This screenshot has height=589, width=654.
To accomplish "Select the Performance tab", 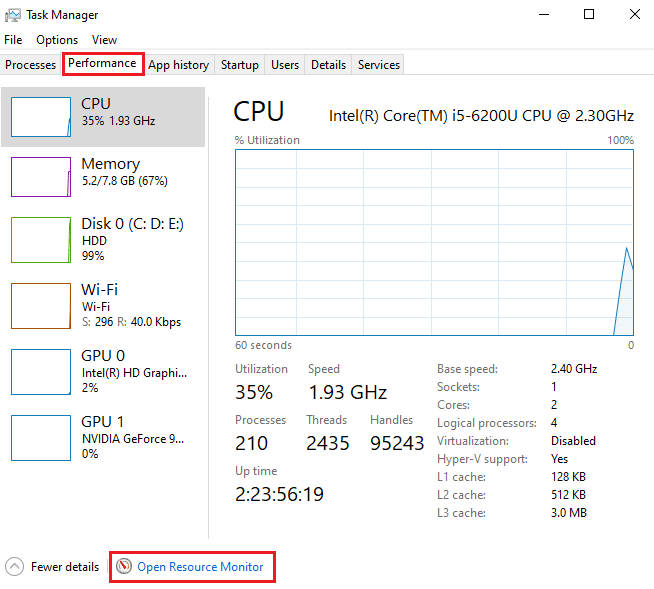I will click(x=102, y=63).
